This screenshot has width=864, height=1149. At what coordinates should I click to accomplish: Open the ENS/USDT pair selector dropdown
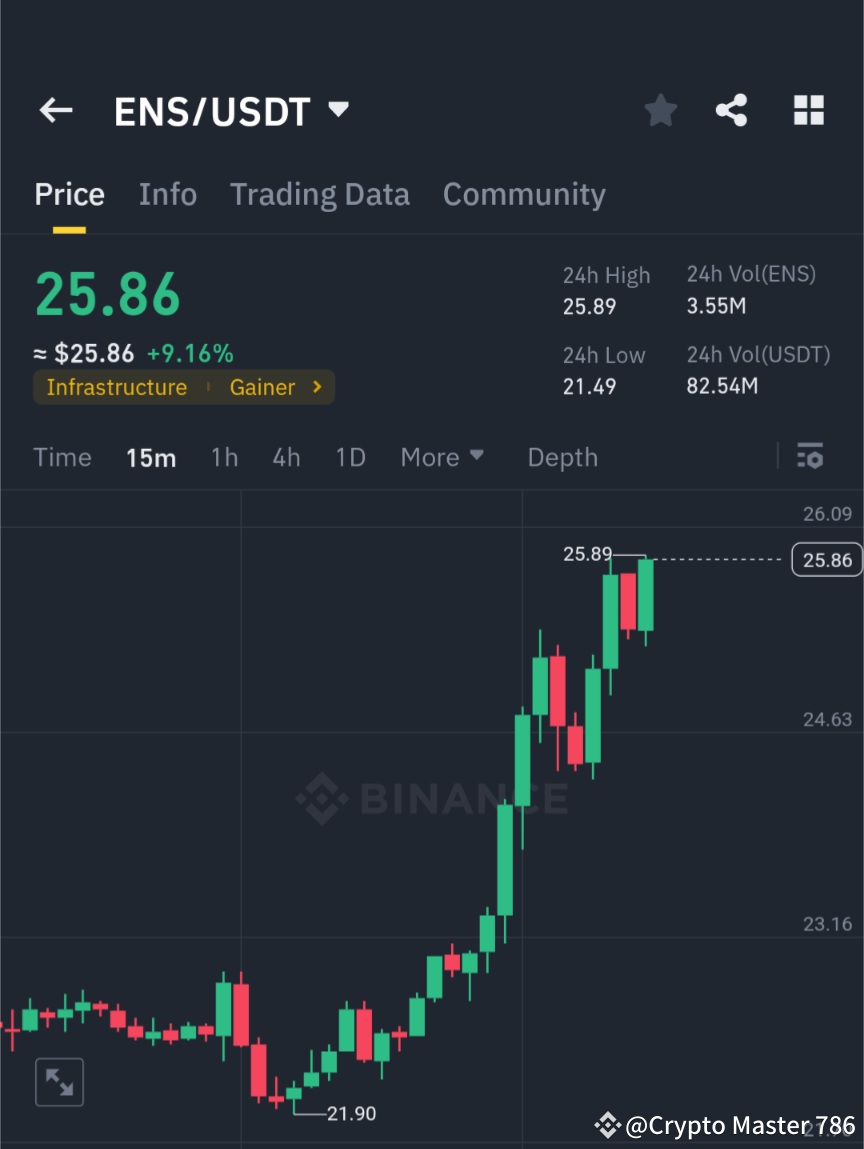point(338,110)
